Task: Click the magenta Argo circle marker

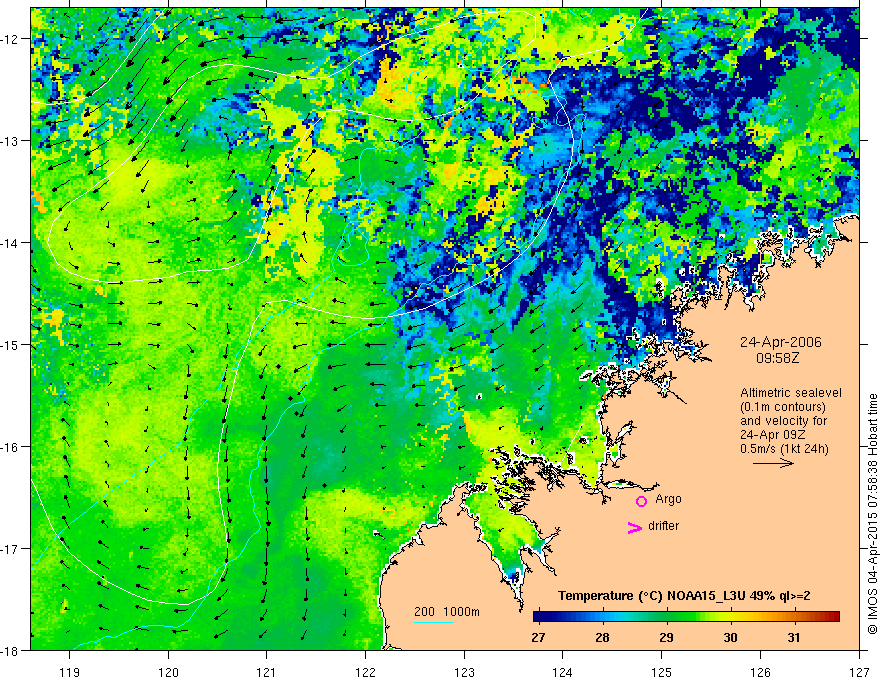Action: pyautogui.click(x=641, y=501)
